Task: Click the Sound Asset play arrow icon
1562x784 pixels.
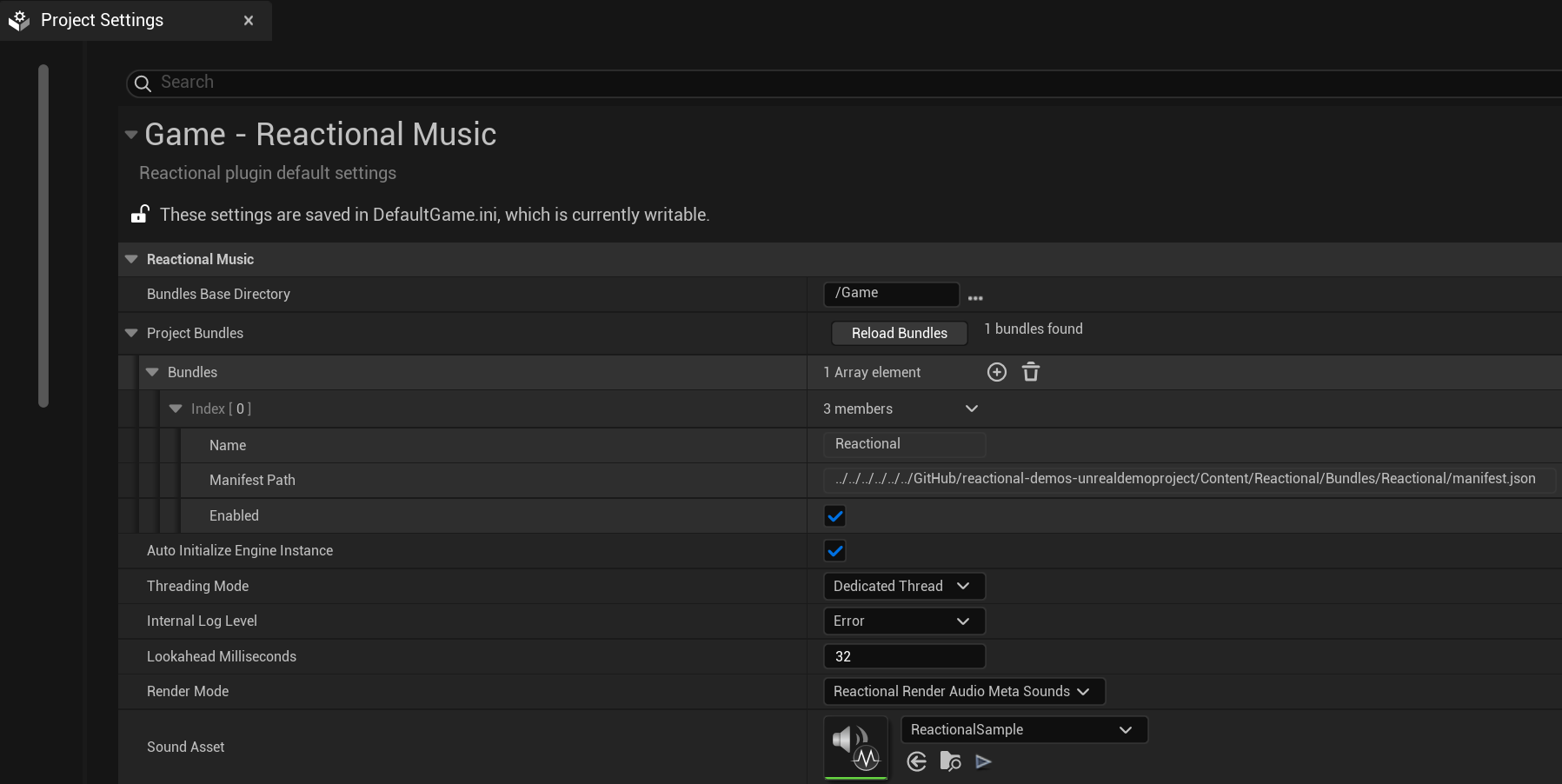Action: [984, 762]
